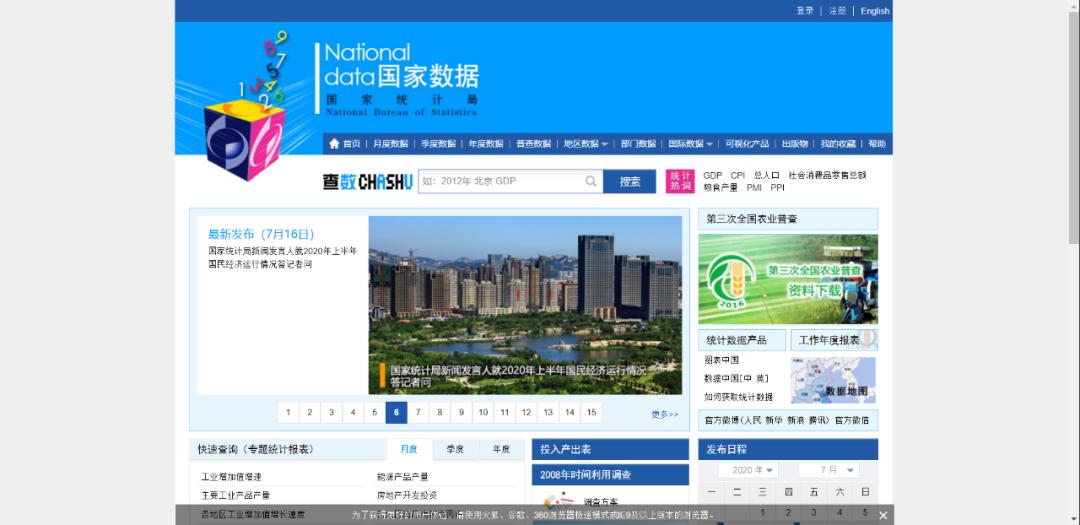Image resolution: width=1080 pixels, height=525 pixels.
Task: Switch to the 季度 tab
Action: (455, 449)
